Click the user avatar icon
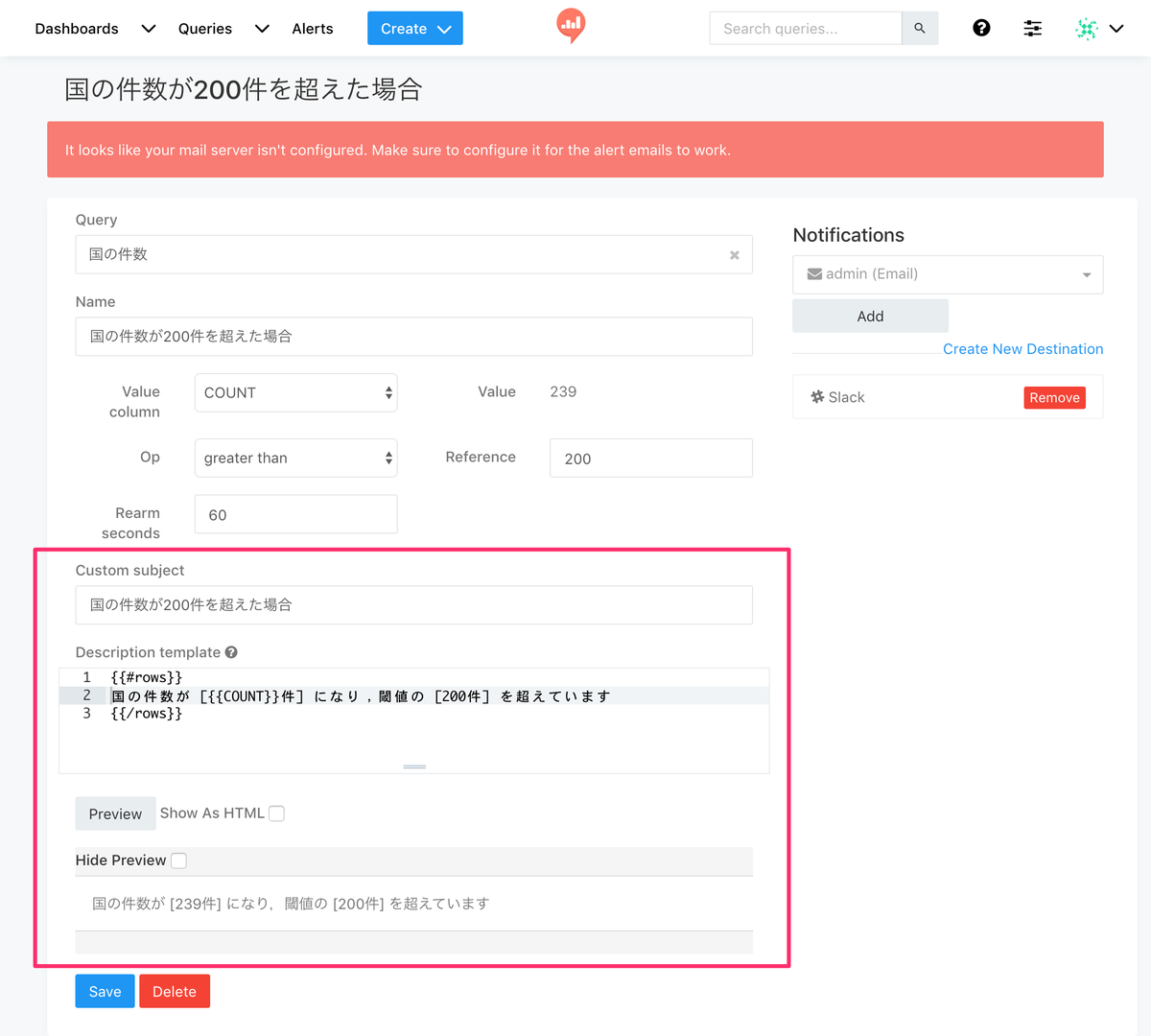This screenshot has height=1036, width=1151. pos(1087,29)
